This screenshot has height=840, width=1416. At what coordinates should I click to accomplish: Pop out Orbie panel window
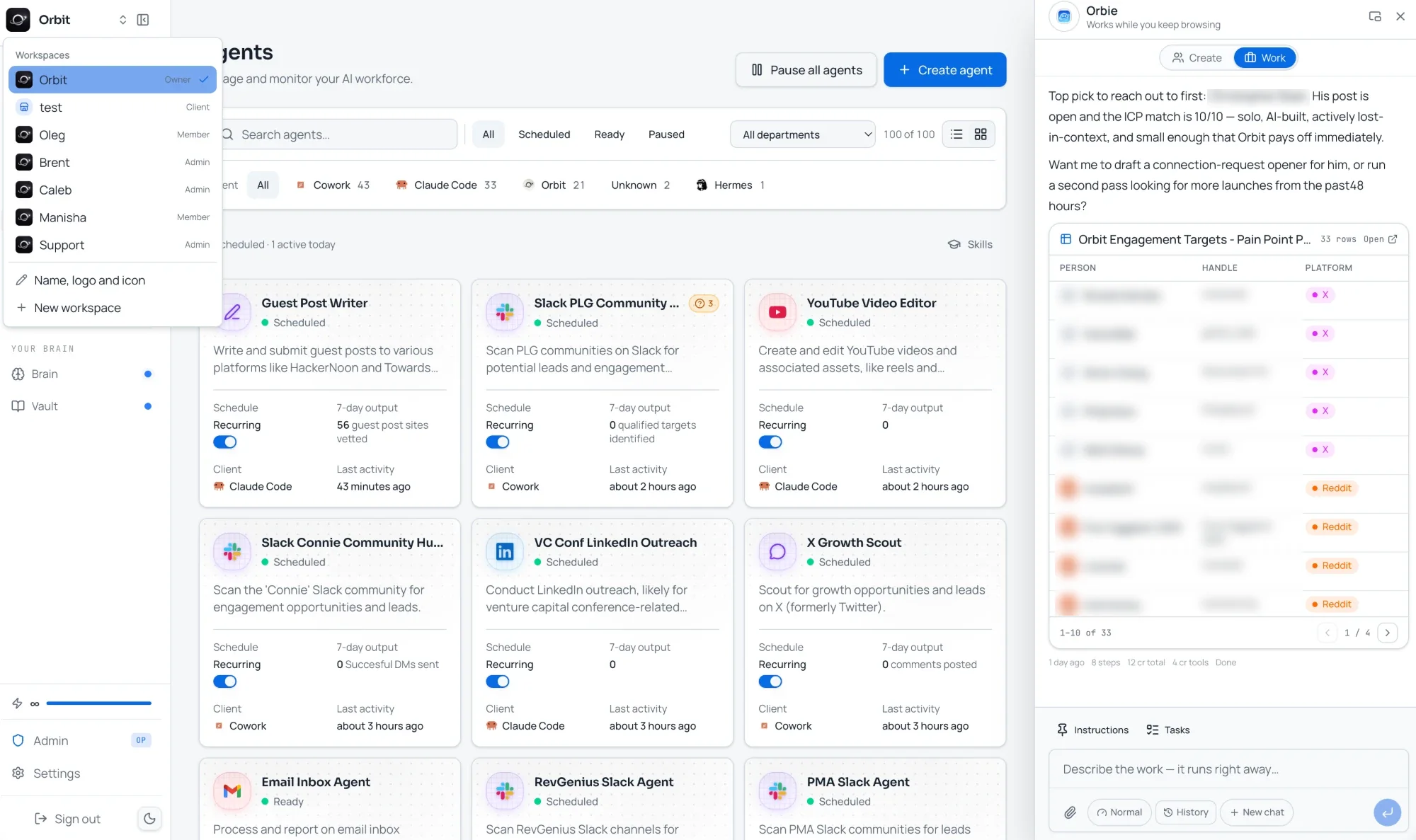pyautogui.click(x=1375, y=16)
